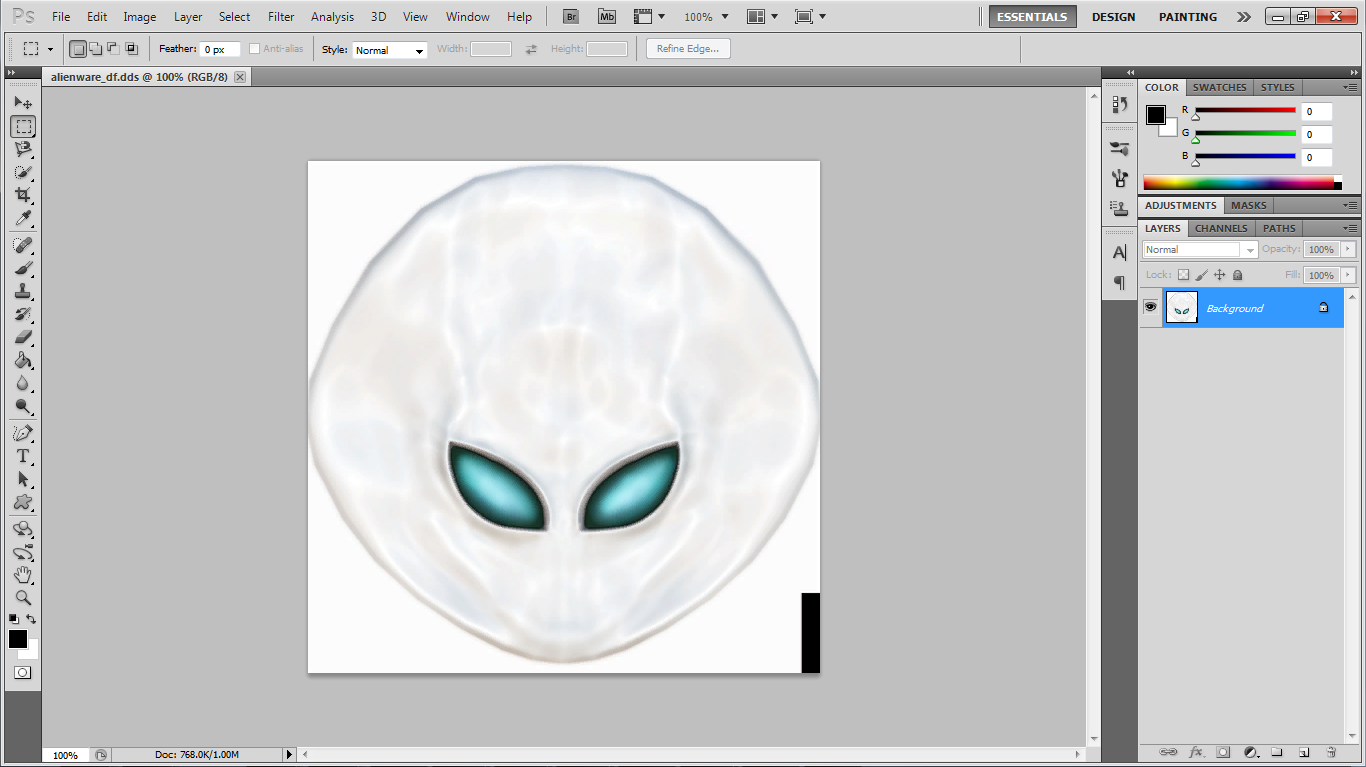The width and height of the screenshot is (1366, 767).
Task: Open the collapsed History panel icon
Action: pos(1120,104)
